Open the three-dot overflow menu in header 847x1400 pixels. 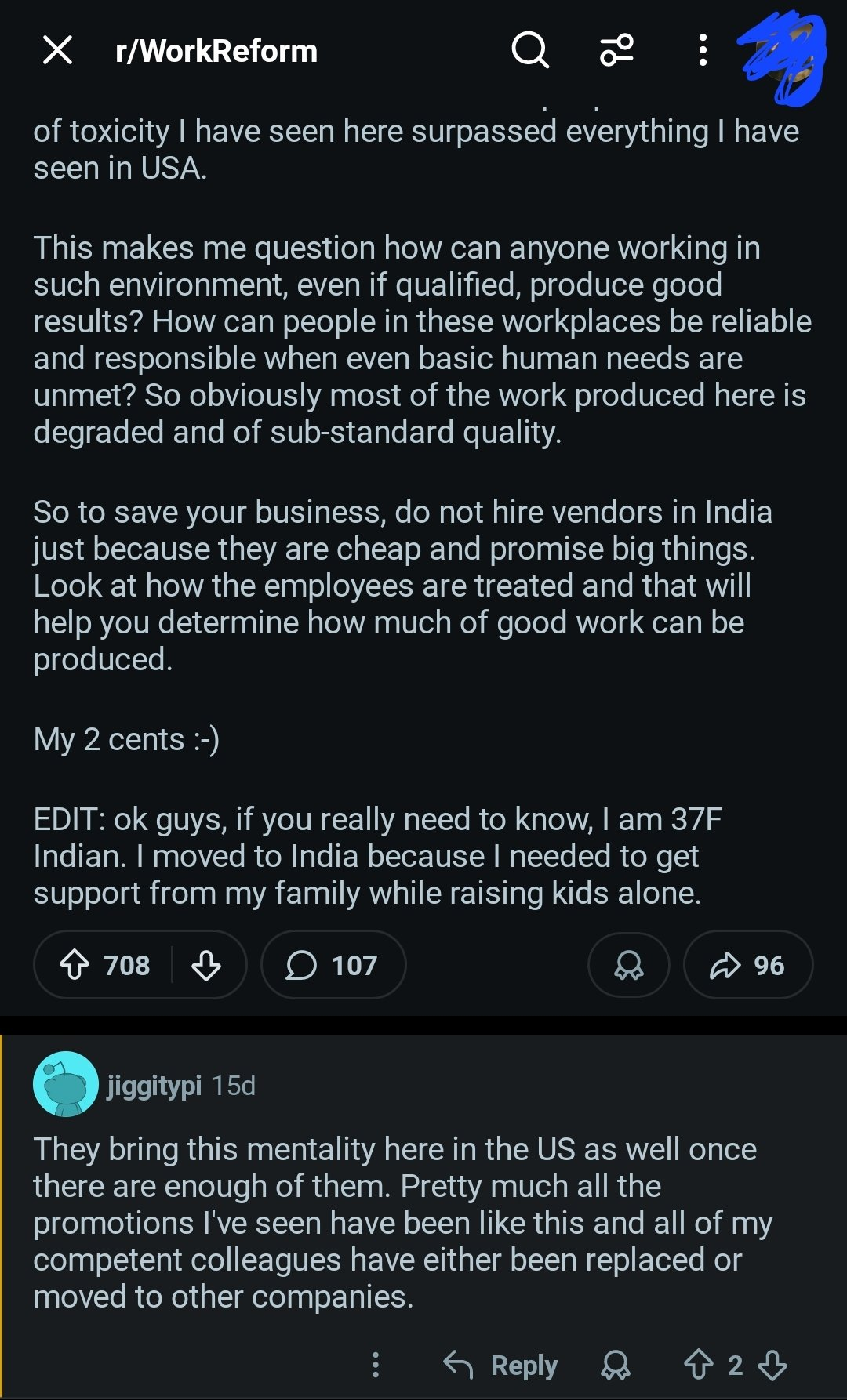pos(703,51)
